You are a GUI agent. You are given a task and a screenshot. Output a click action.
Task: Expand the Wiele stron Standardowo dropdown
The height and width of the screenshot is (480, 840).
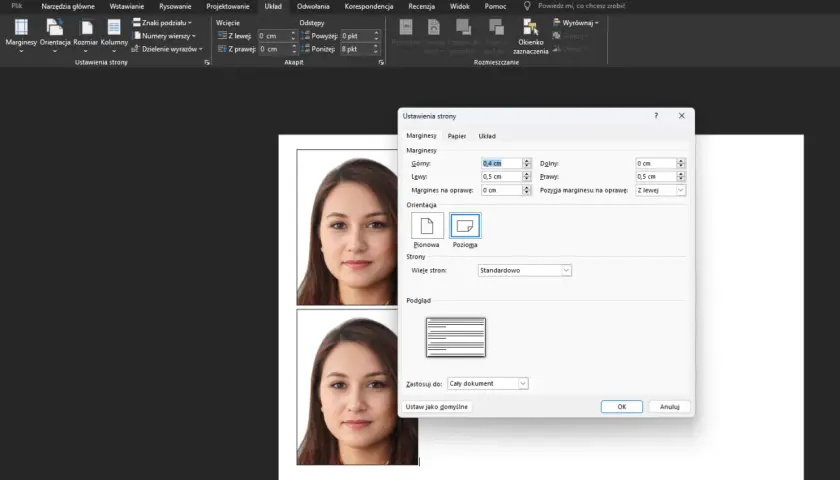524,271
